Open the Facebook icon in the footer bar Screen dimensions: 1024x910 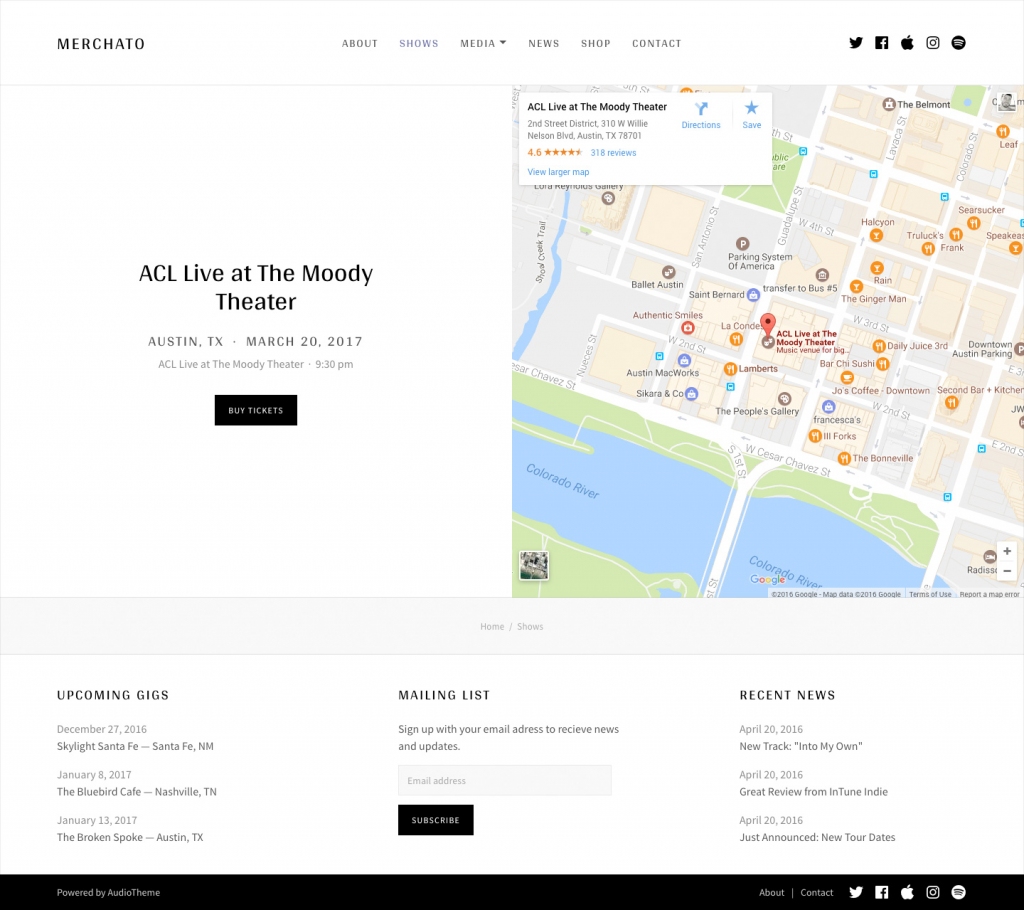(x=882, y=892)
